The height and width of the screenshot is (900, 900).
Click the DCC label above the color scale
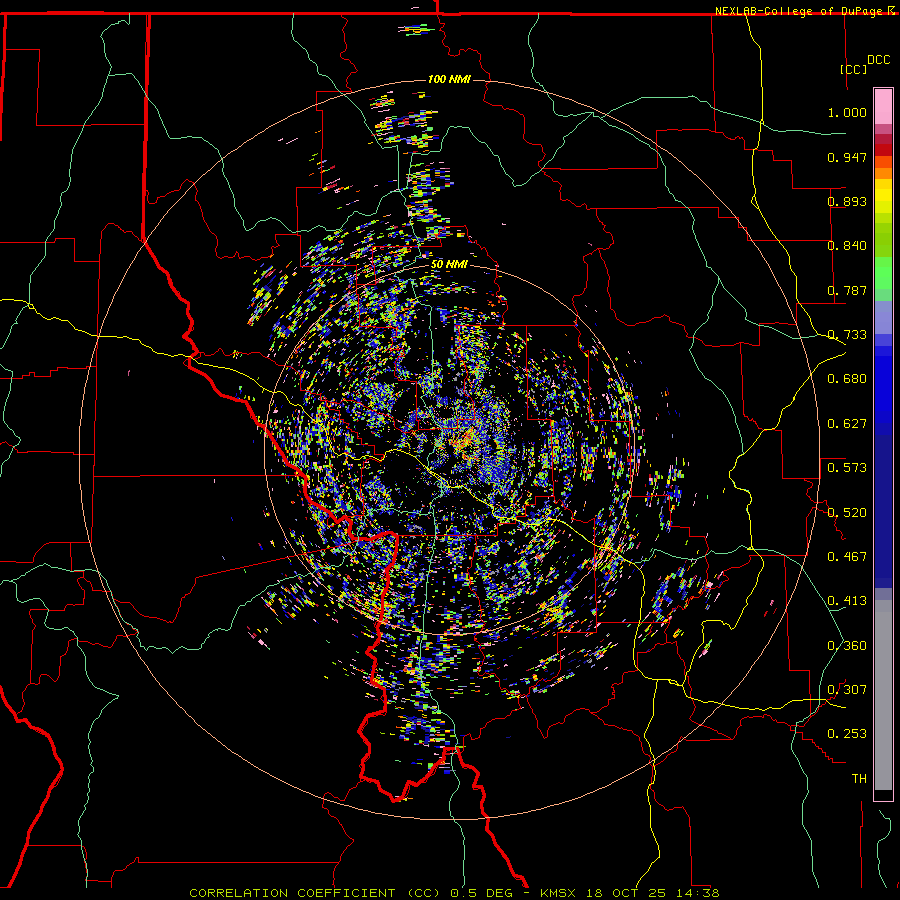[878, 60]
